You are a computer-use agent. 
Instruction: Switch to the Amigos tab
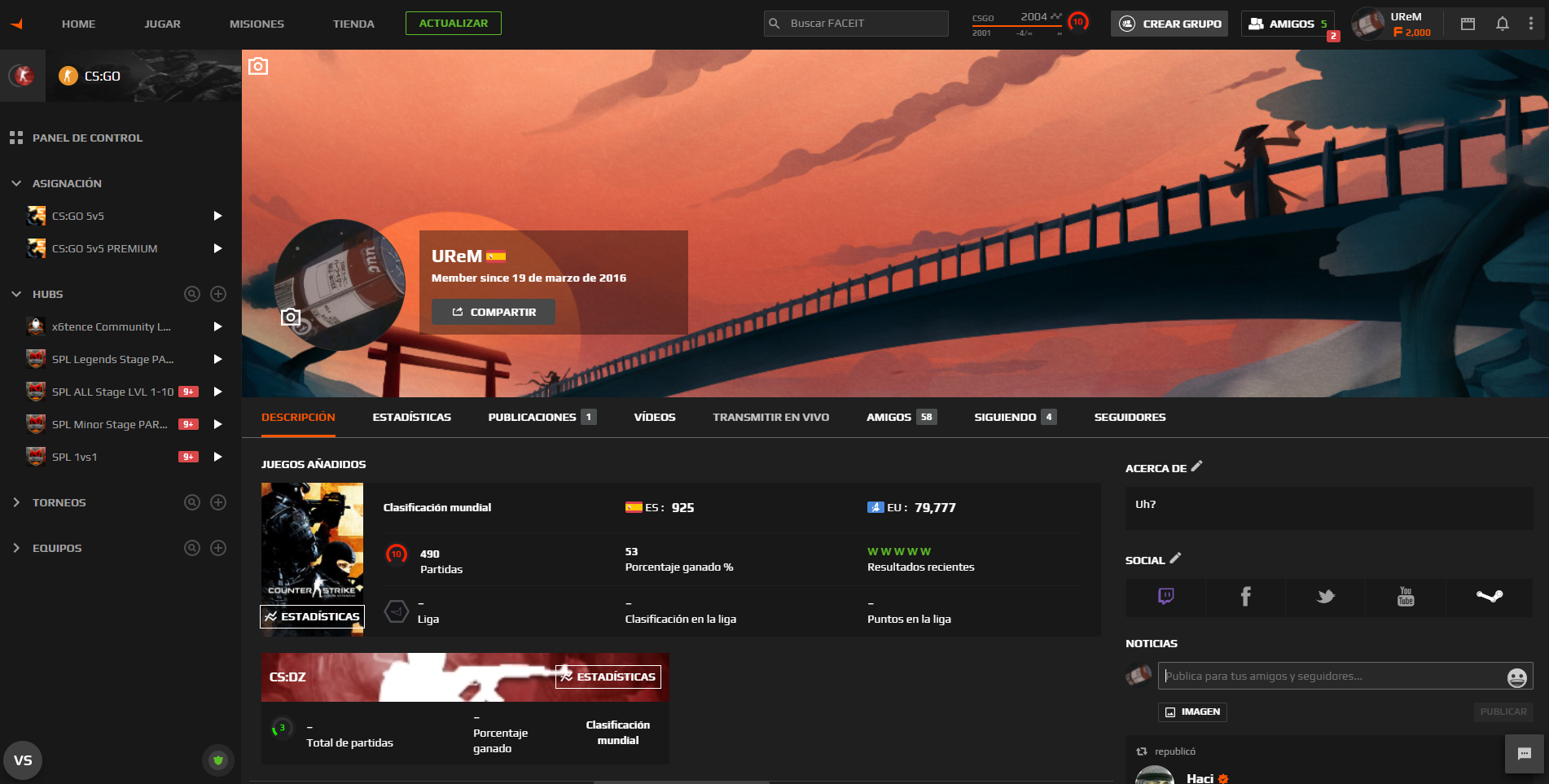[902, 417]
